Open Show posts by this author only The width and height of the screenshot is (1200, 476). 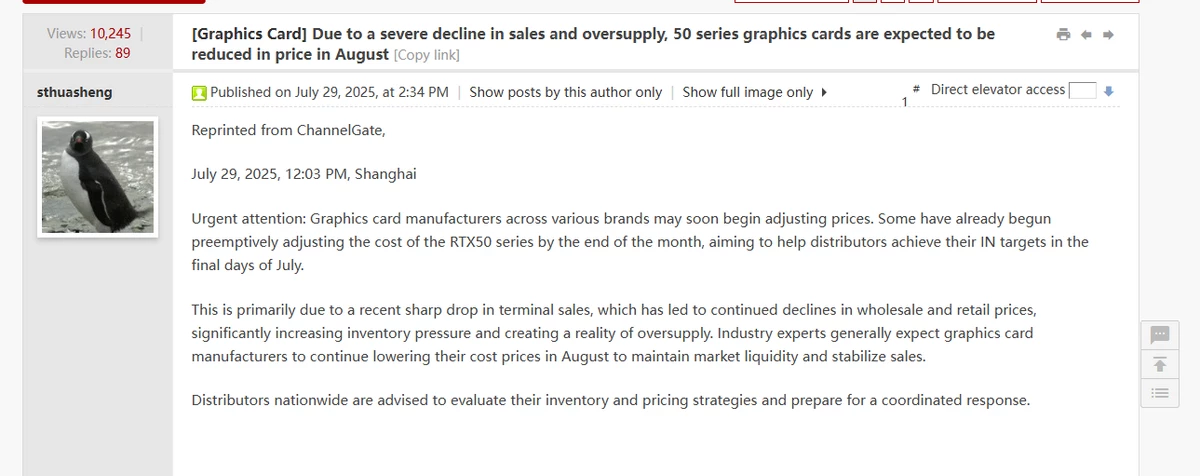tap(565, 92)
